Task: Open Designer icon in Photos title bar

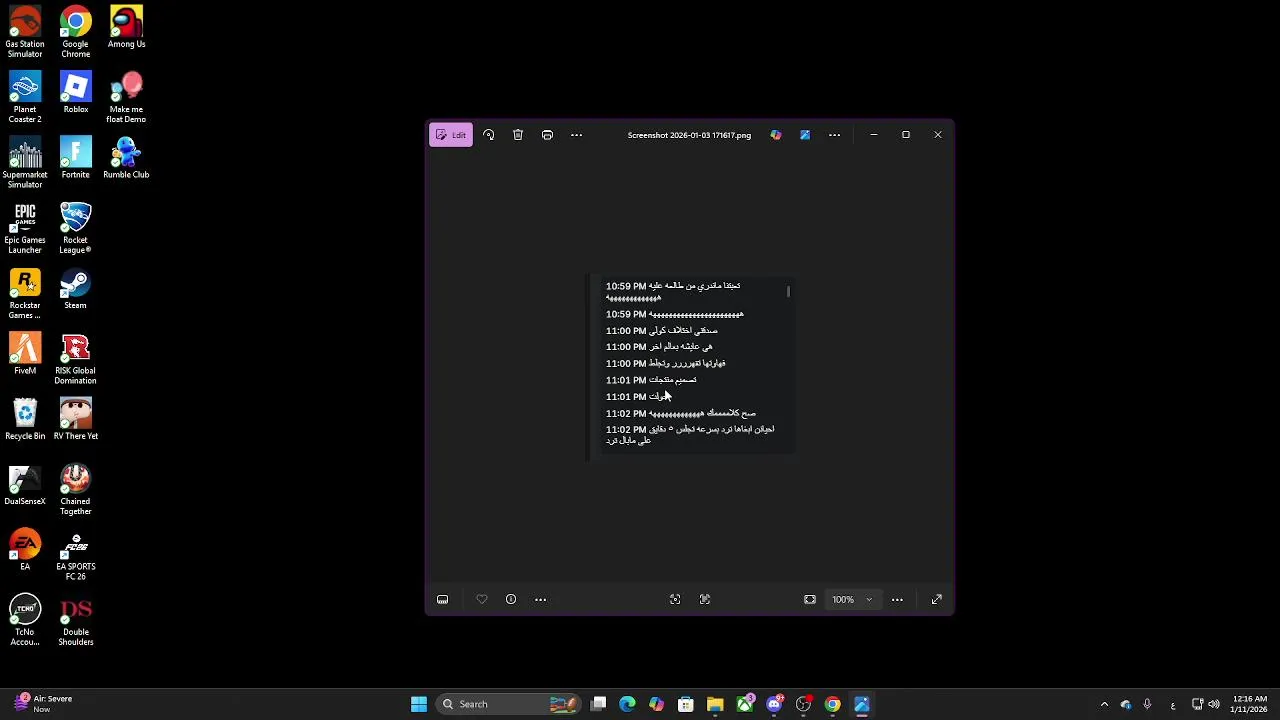Action: click(x=805, y=135)
